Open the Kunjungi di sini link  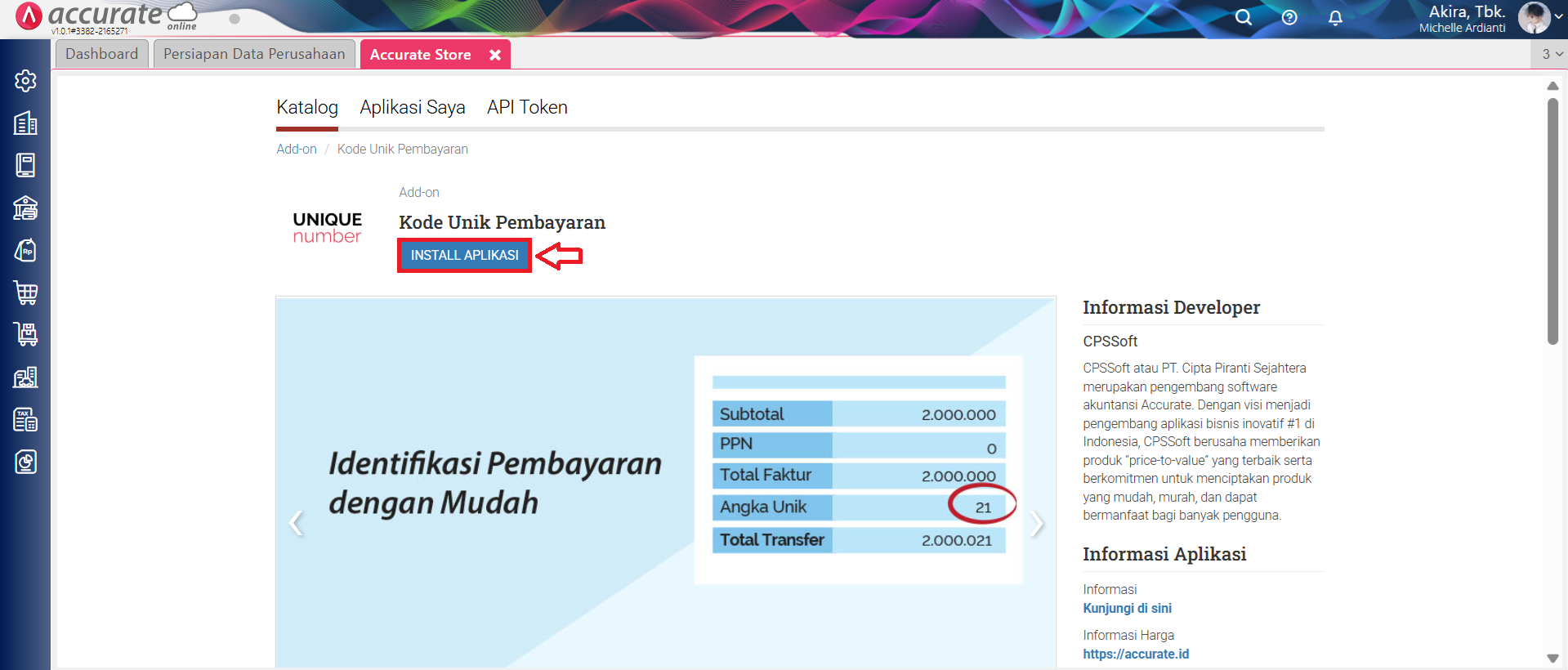pyautogui.click(x=1127, y=608)
